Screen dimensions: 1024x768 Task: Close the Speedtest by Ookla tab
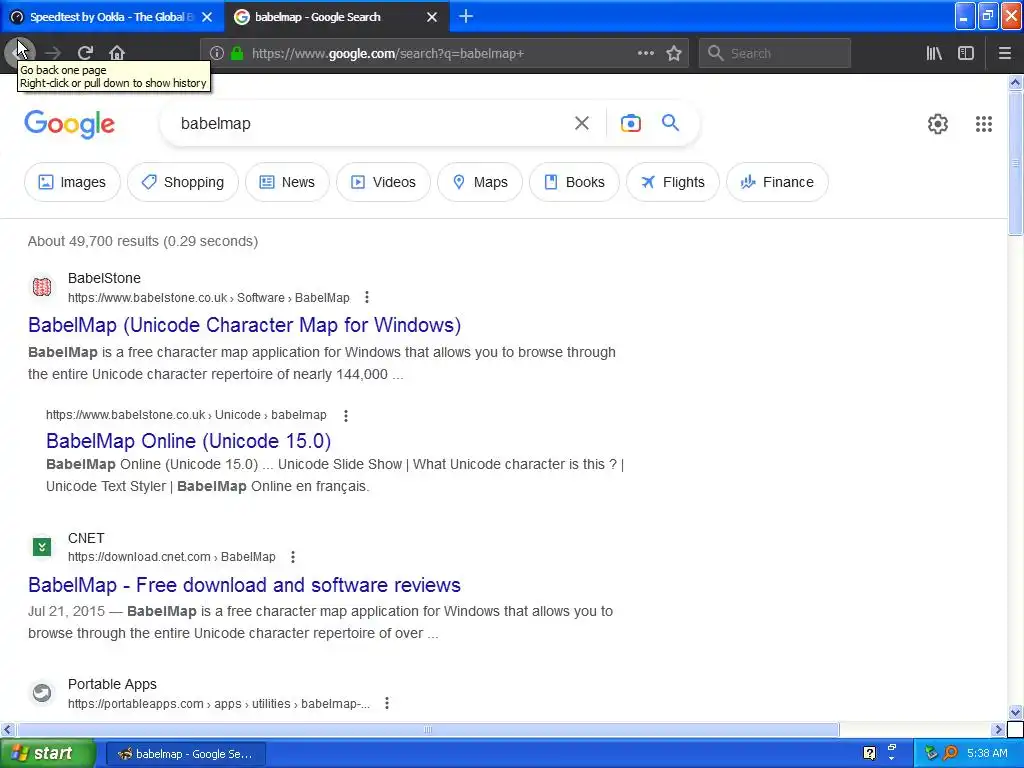[207, 17]
